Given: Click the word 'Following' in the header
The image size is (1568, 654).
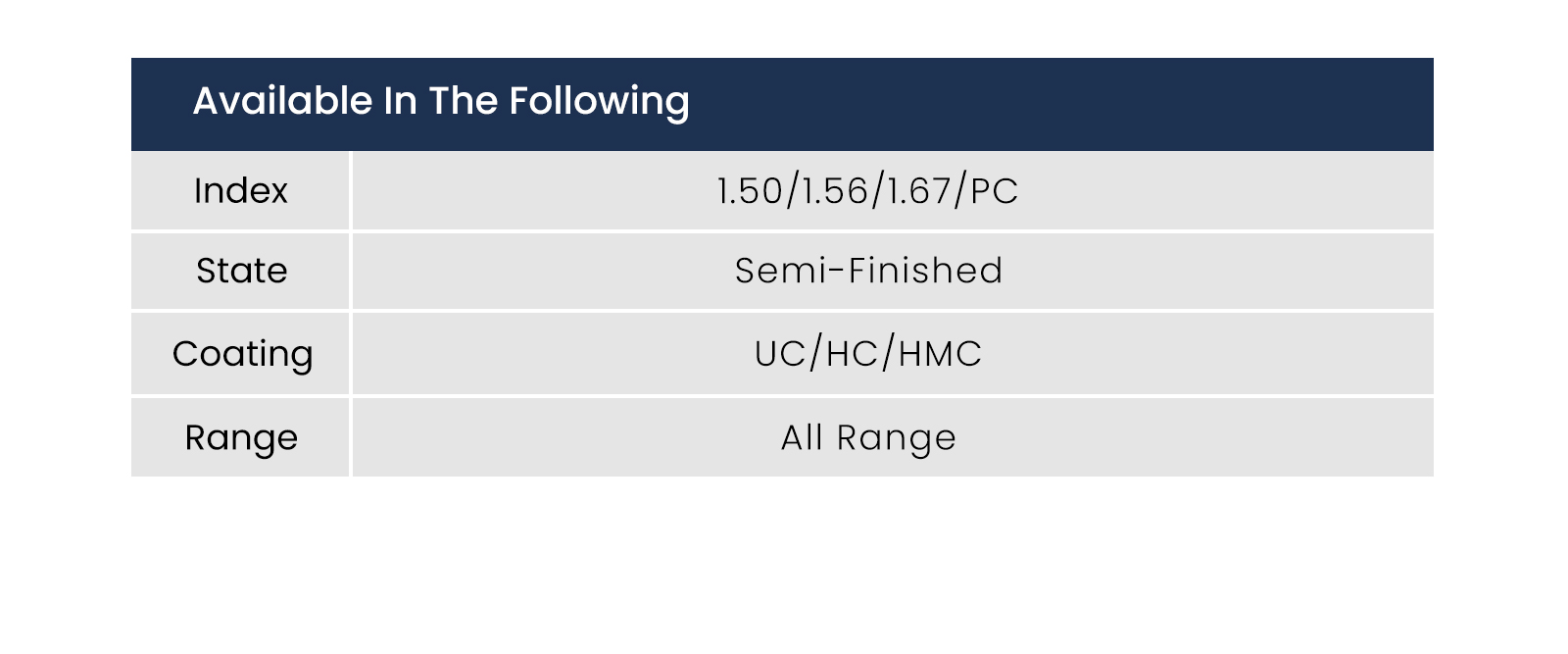Looking at the screenshot, I should coord(600,102).
